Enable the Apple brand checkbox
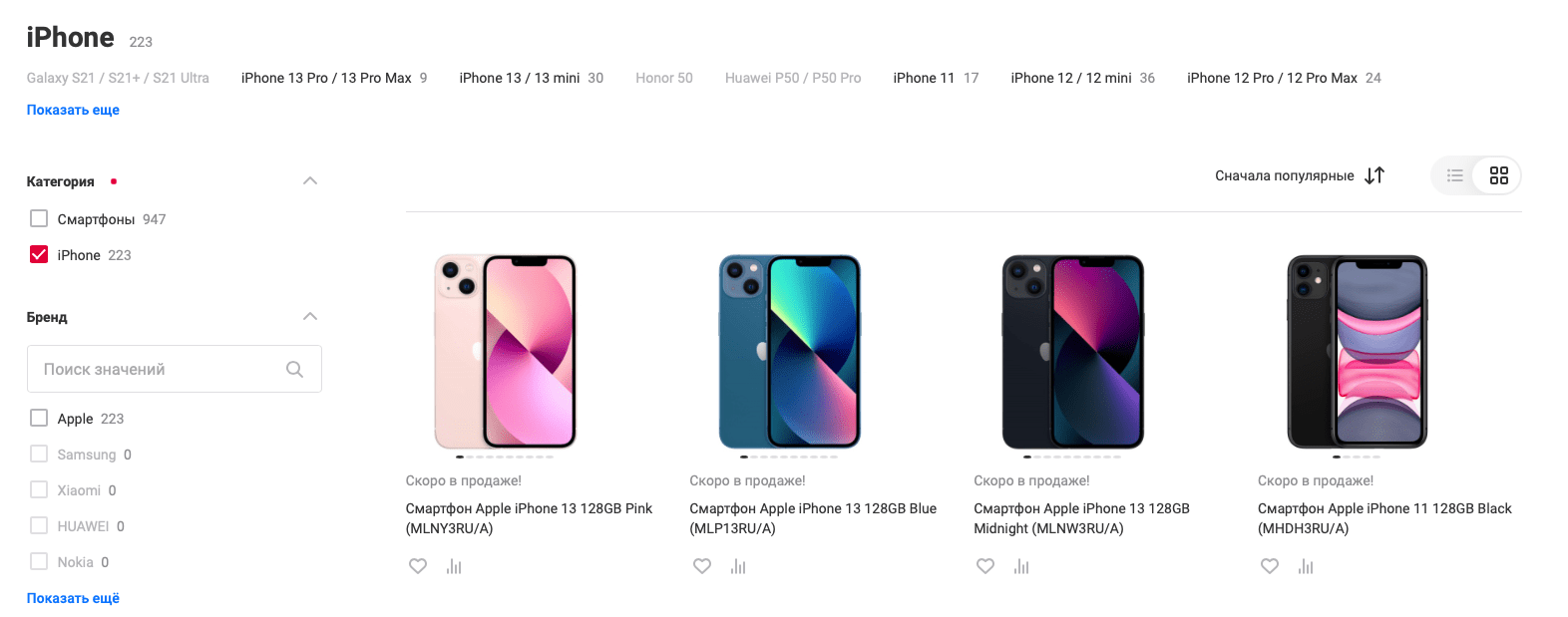 (x=39, y=418)
